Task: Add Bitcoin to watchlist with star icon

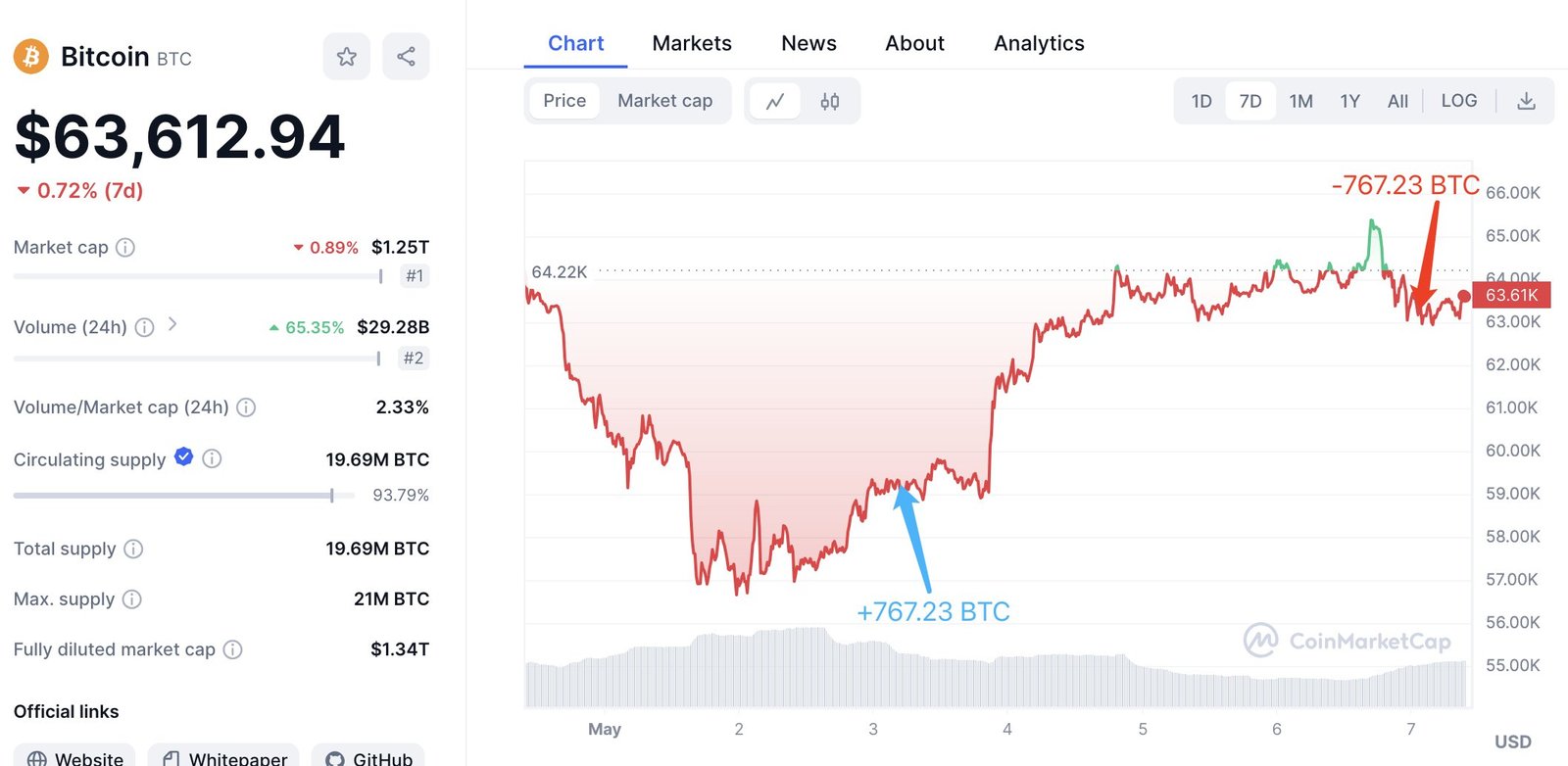Action: coord(346,57)
